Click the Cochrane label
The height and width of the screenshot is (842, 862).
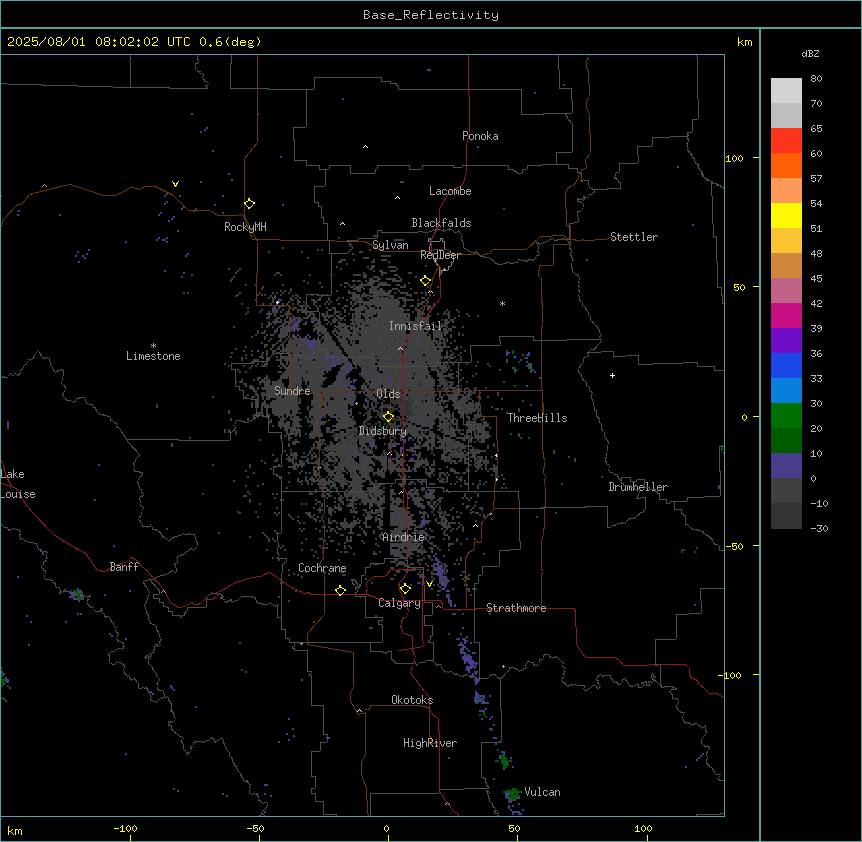click(322, 568)
